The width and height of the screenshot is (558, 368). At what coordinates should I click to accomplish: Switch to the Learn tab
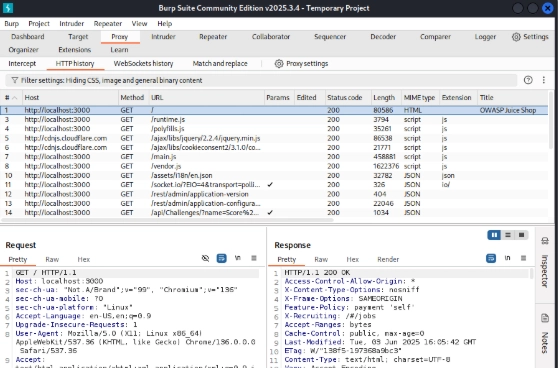pos(119,50)
